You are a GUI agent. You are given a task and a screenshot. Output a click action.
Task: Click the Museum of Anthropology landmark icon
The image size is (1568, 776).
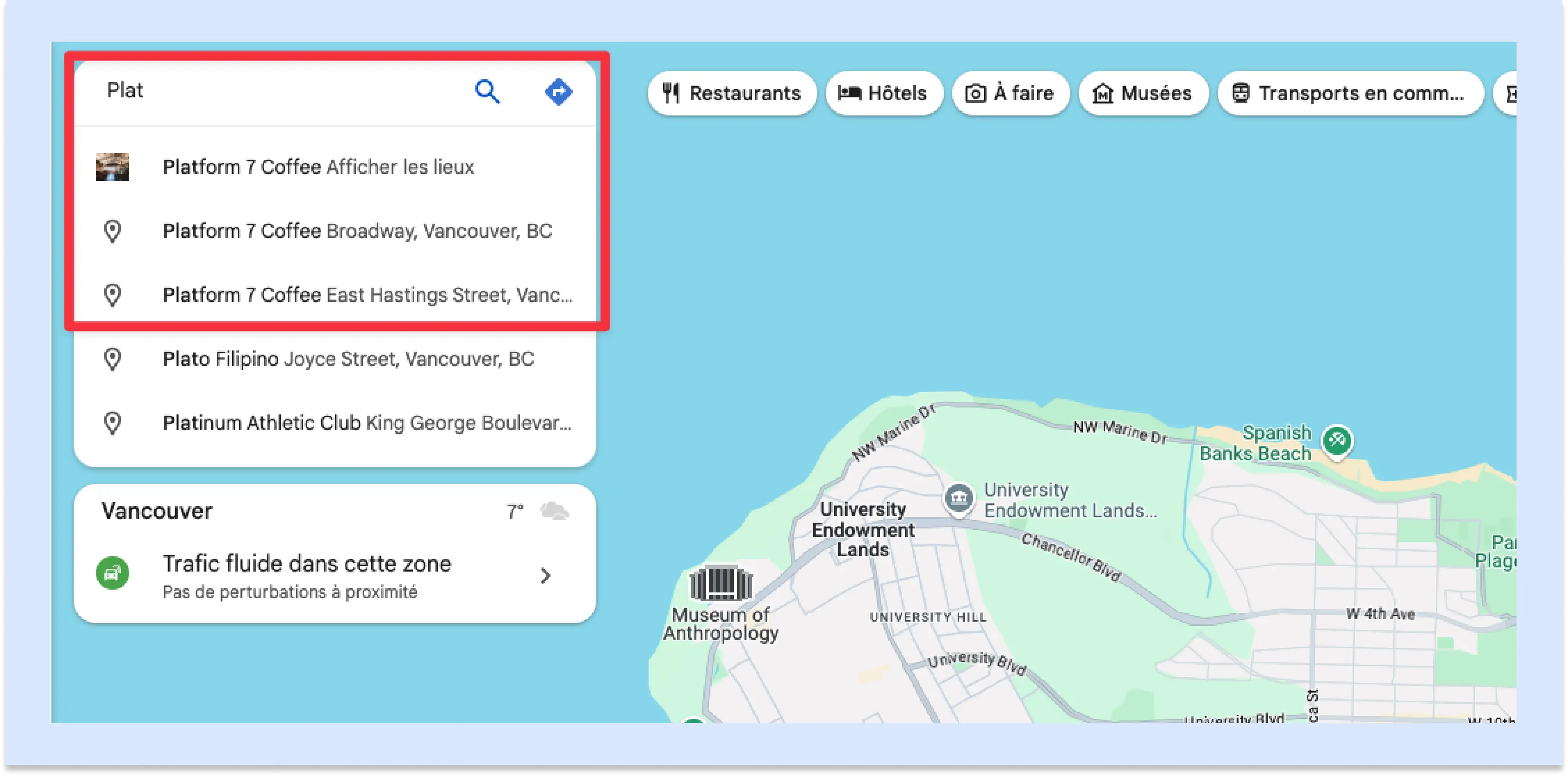point(721,584)
